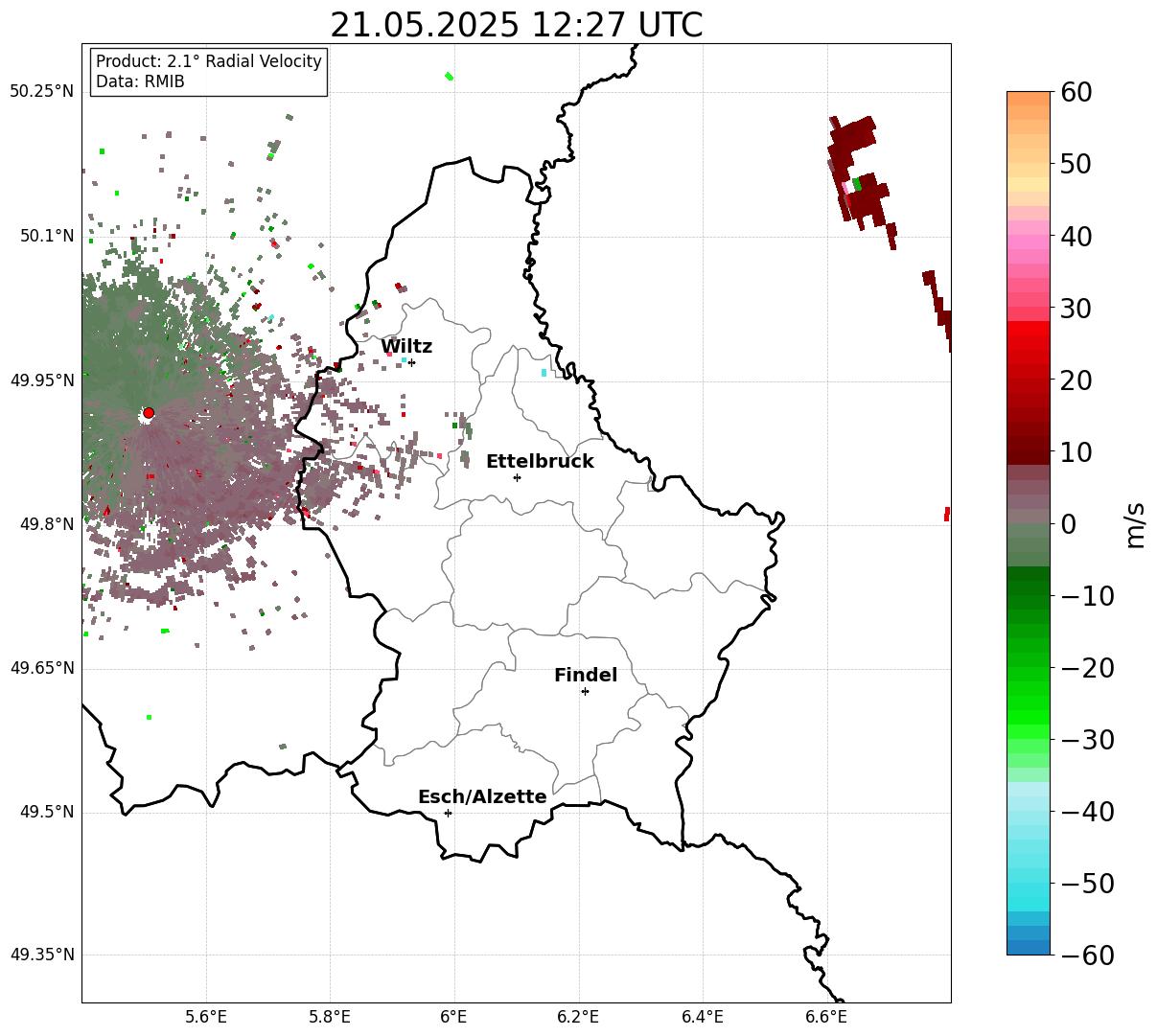
Task: Click the 'Wiltz' map label
Action: [406, 347]
